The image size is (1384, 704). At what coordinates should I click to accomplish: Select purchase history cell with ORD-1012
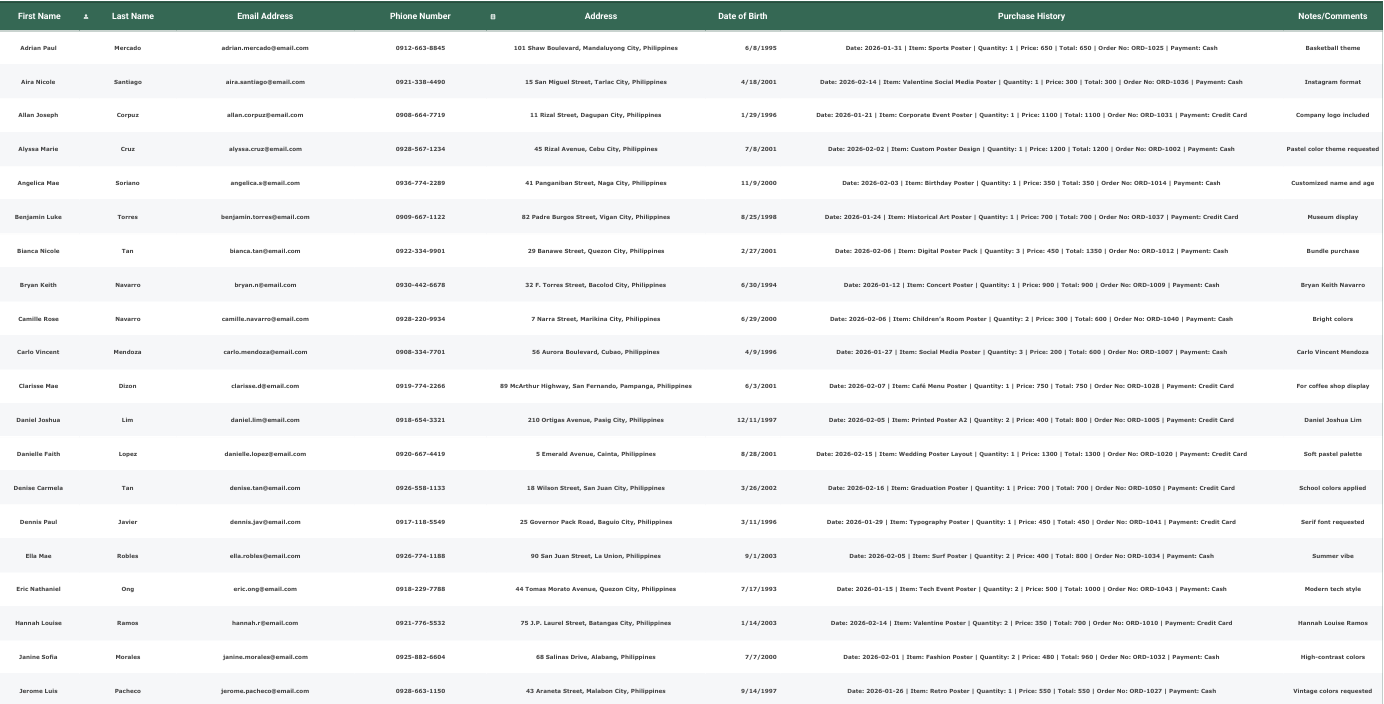pyautogui.click(x=1031, y=251)
